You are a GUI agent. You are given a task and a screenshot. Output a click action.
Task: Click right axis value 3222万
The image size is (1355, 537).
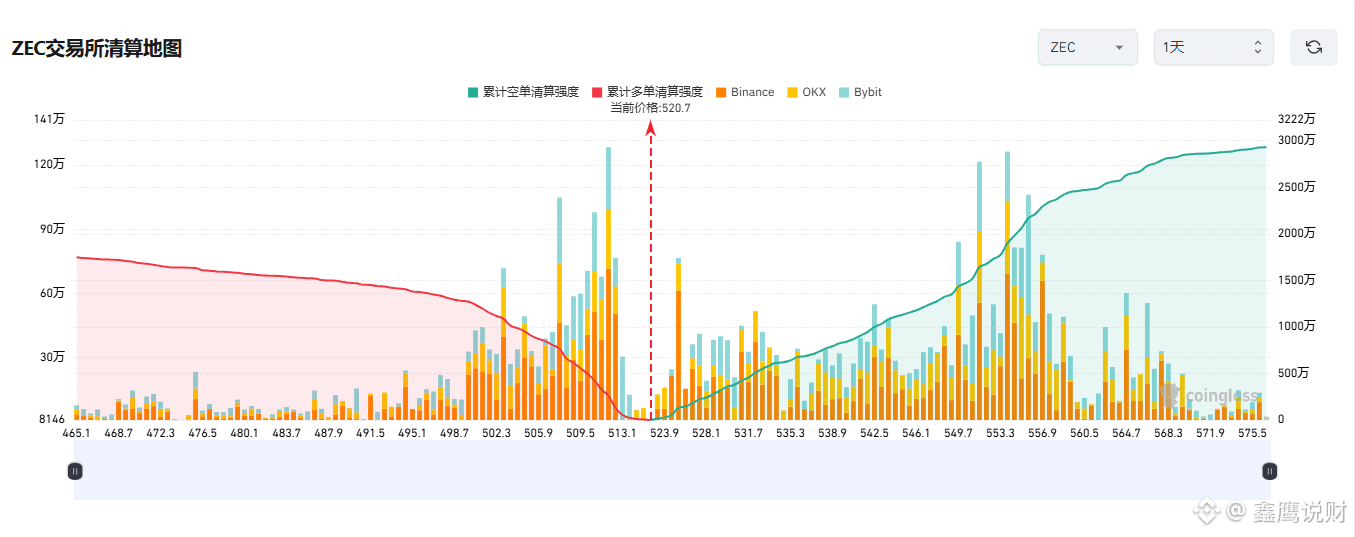pyautogui.click(x=1297, y=119)
